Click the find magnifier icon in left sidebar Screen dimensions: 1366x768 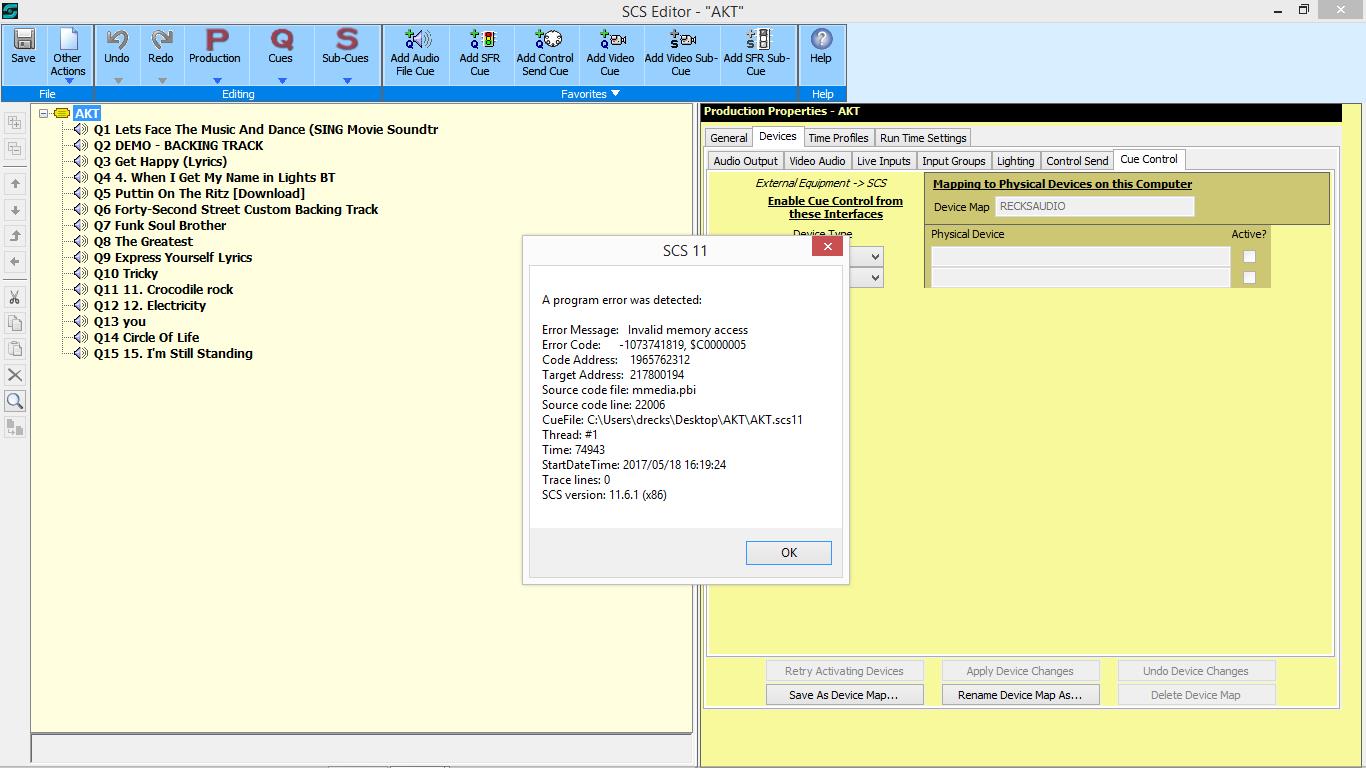pyautogui.click(x=15, y=401)
